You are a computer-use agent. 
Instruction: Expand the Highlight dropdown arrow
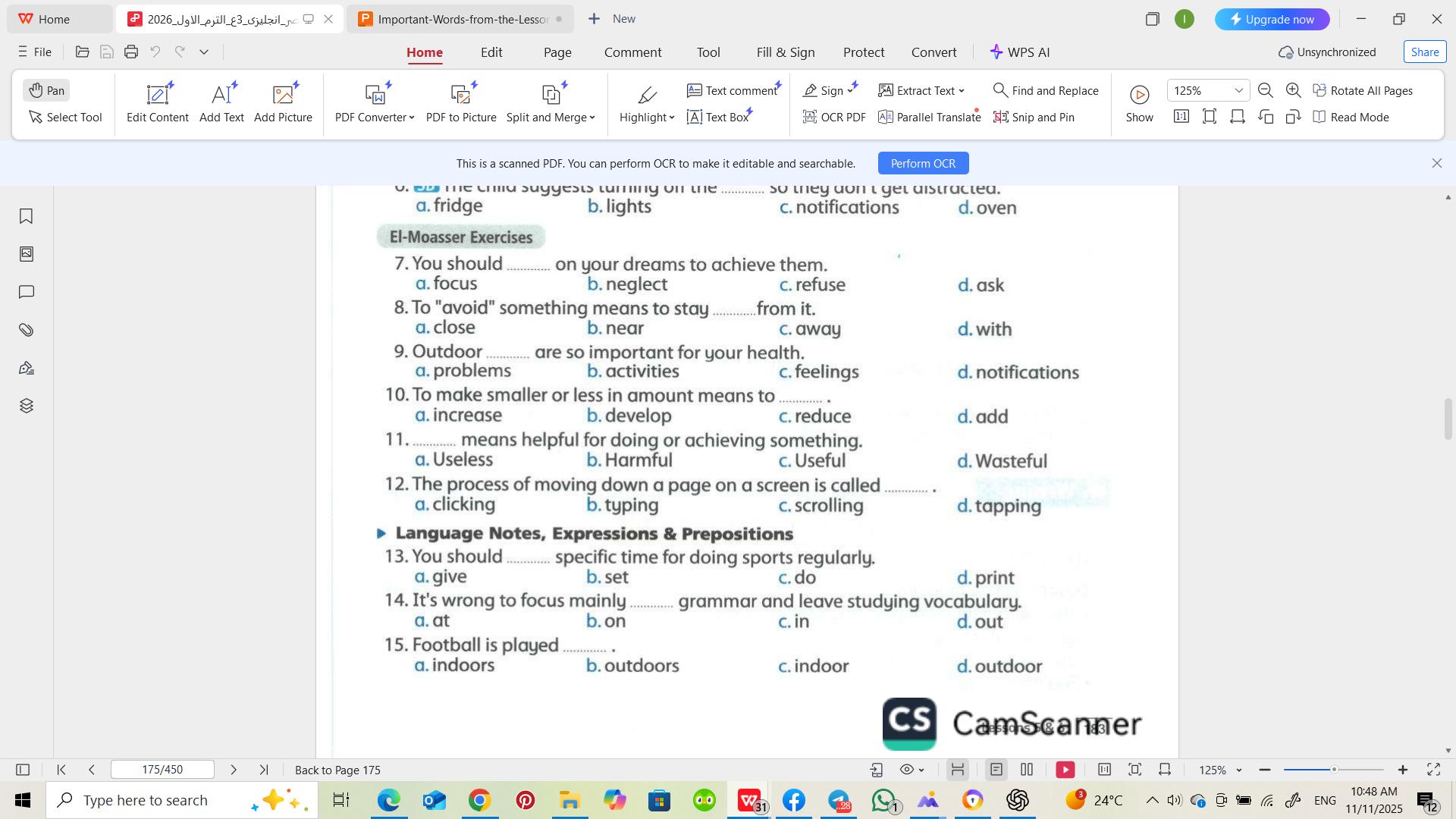click(x=672, y=118)
